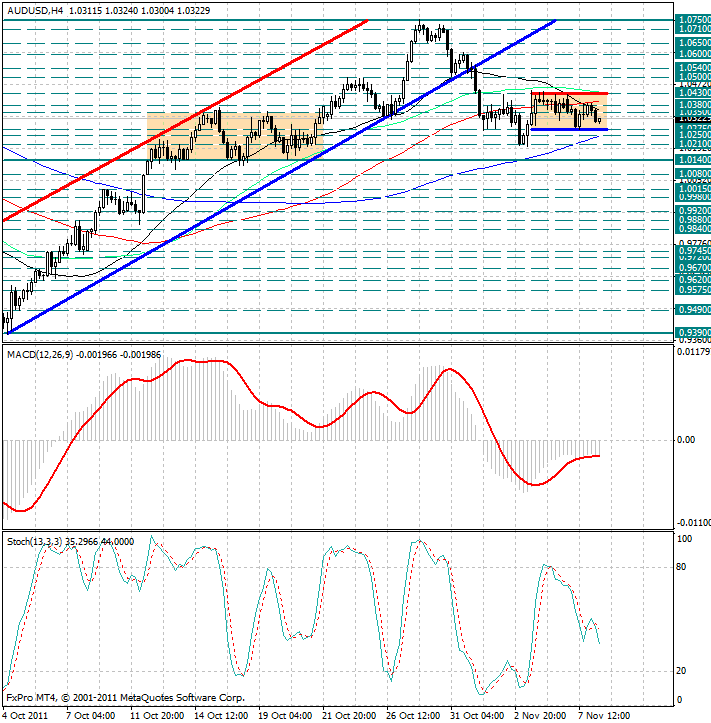711x723 pixels.
Task: Click the large orange consolidation rectangle in mid-October
Action: point(235,136)
